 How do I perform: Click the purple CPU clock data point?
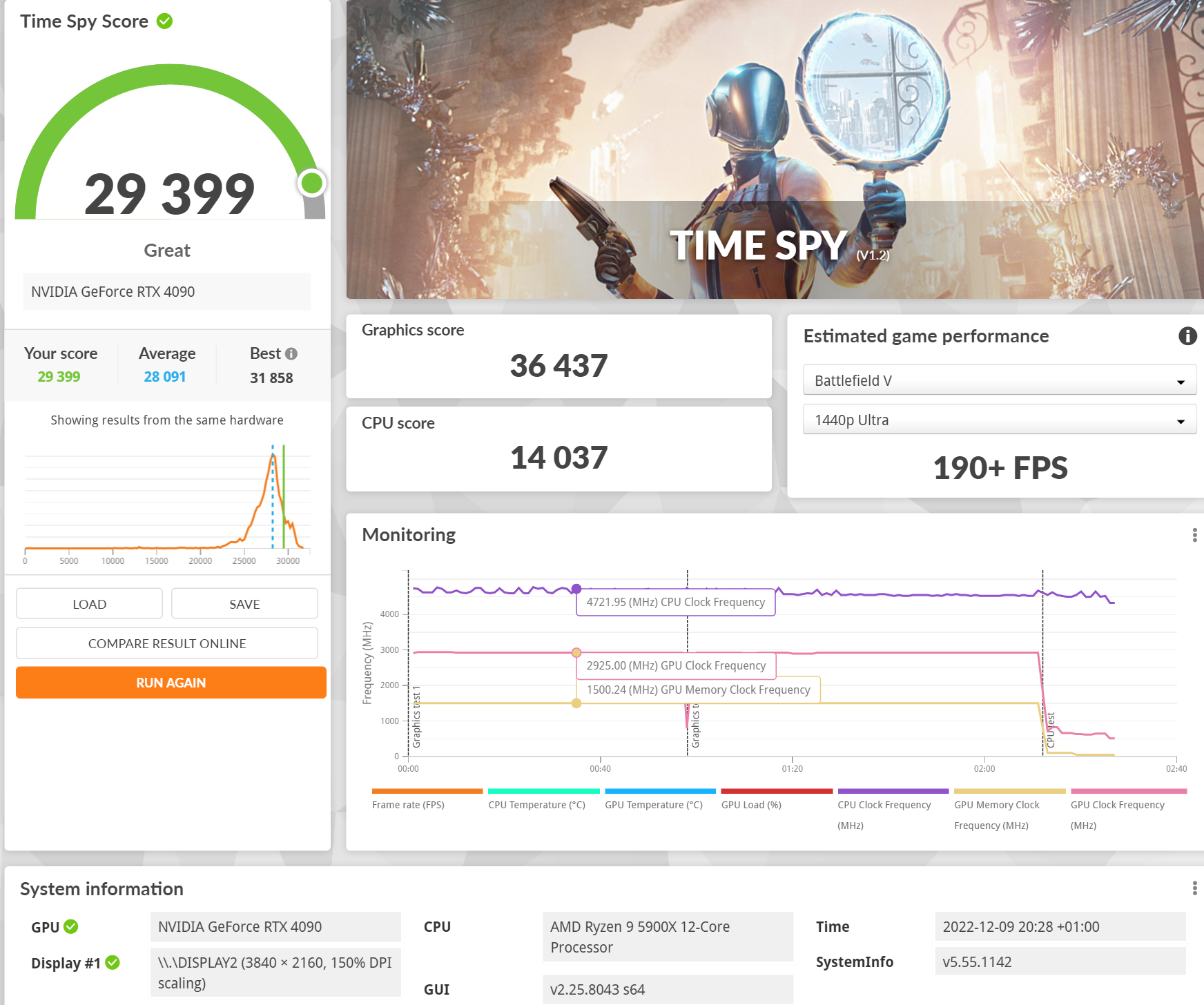click(x=576, y=589)
